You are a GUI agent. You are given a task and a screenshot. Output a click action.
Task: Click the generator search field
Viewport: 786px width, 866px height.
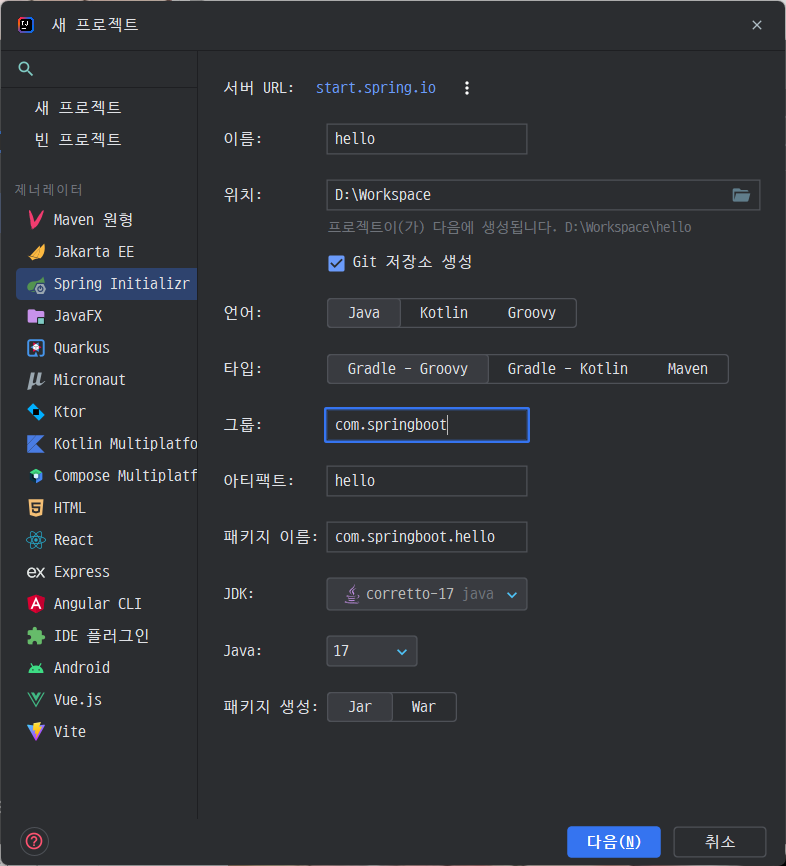(x=99, y=69)
